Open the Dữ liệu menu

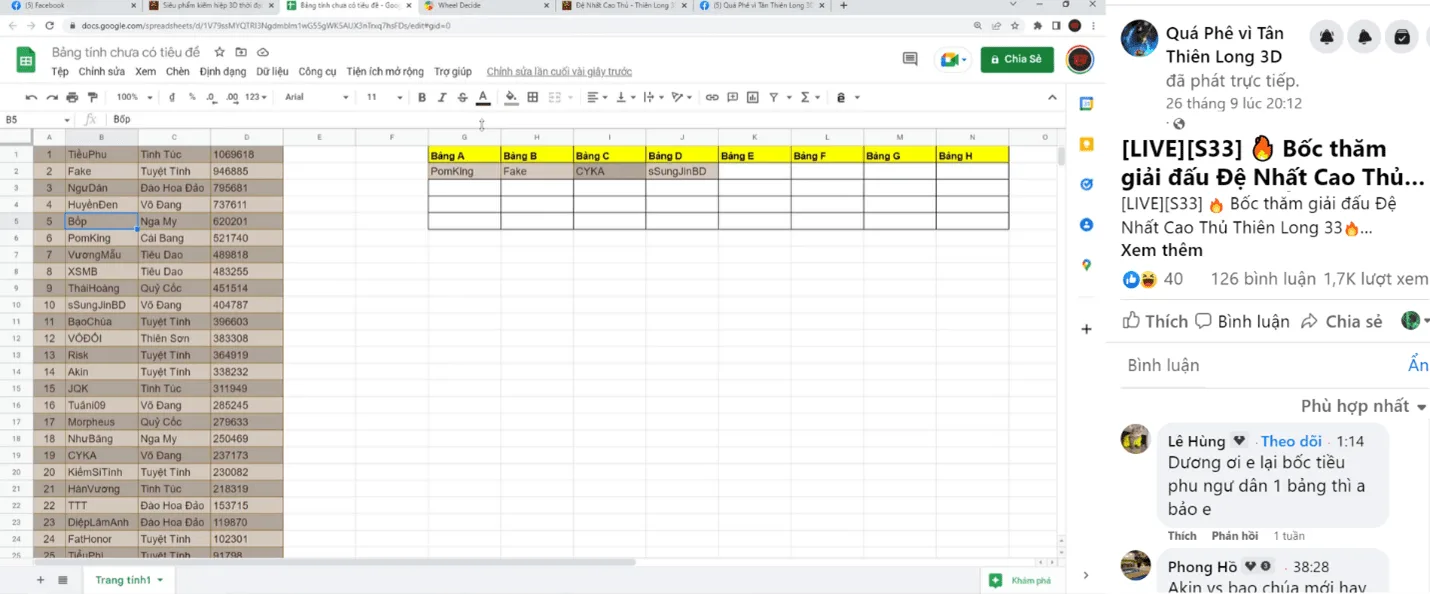click(272, 72)
